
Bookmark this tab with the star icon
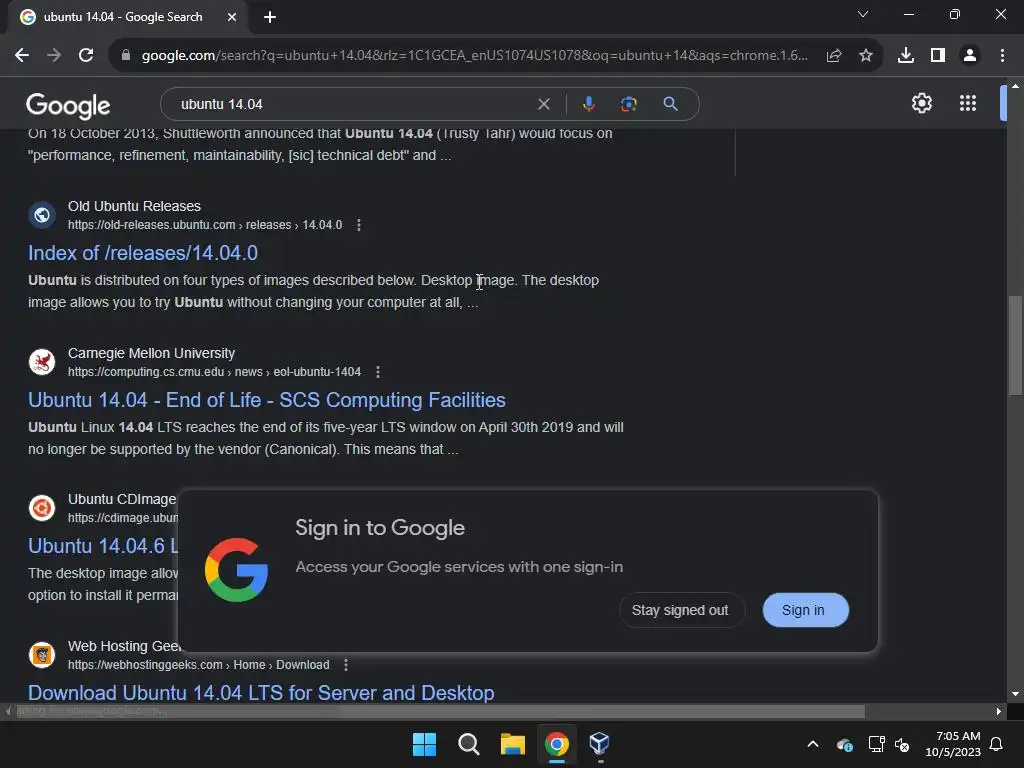pos(865,56)
